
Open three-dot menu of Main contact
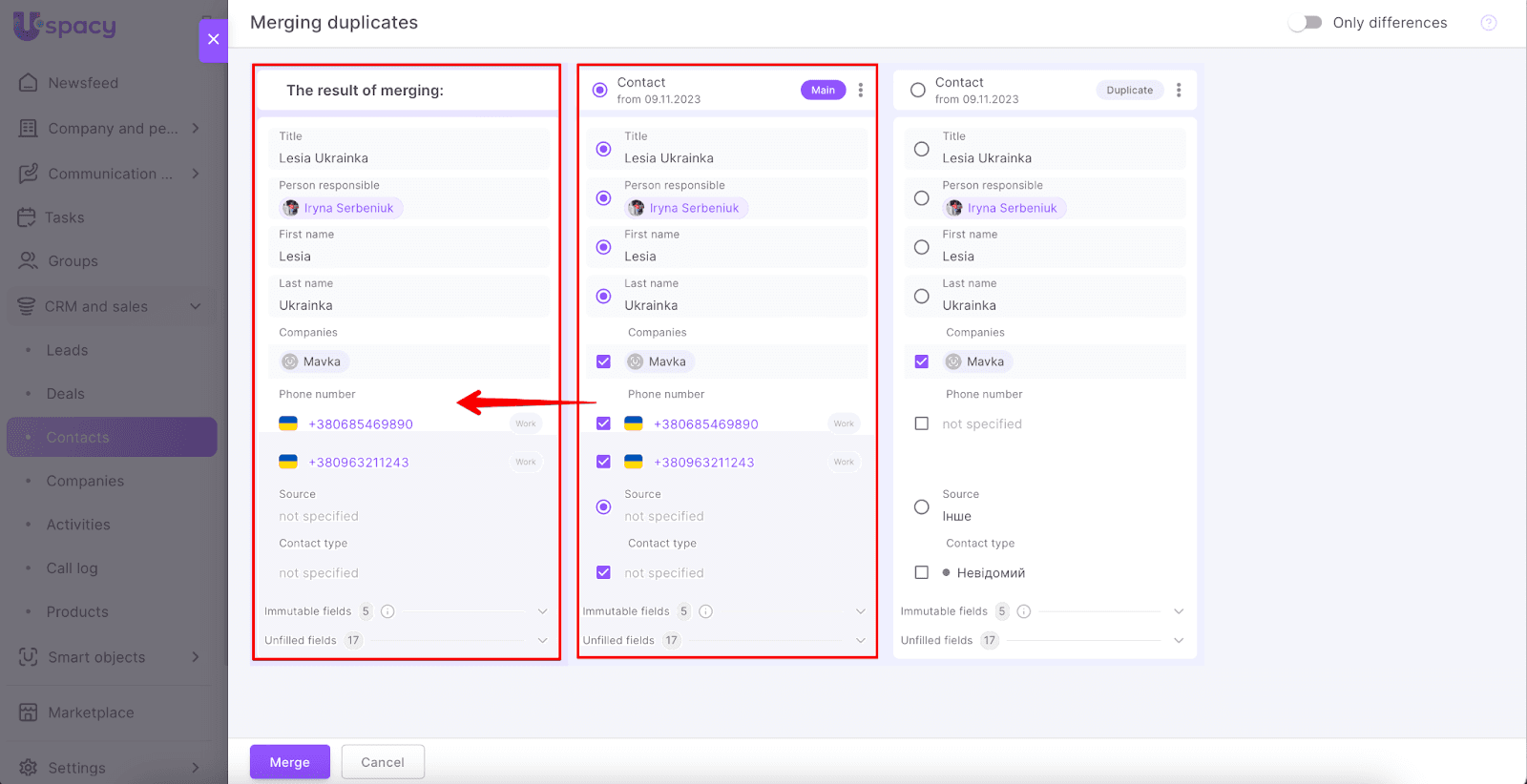point(861,91)
